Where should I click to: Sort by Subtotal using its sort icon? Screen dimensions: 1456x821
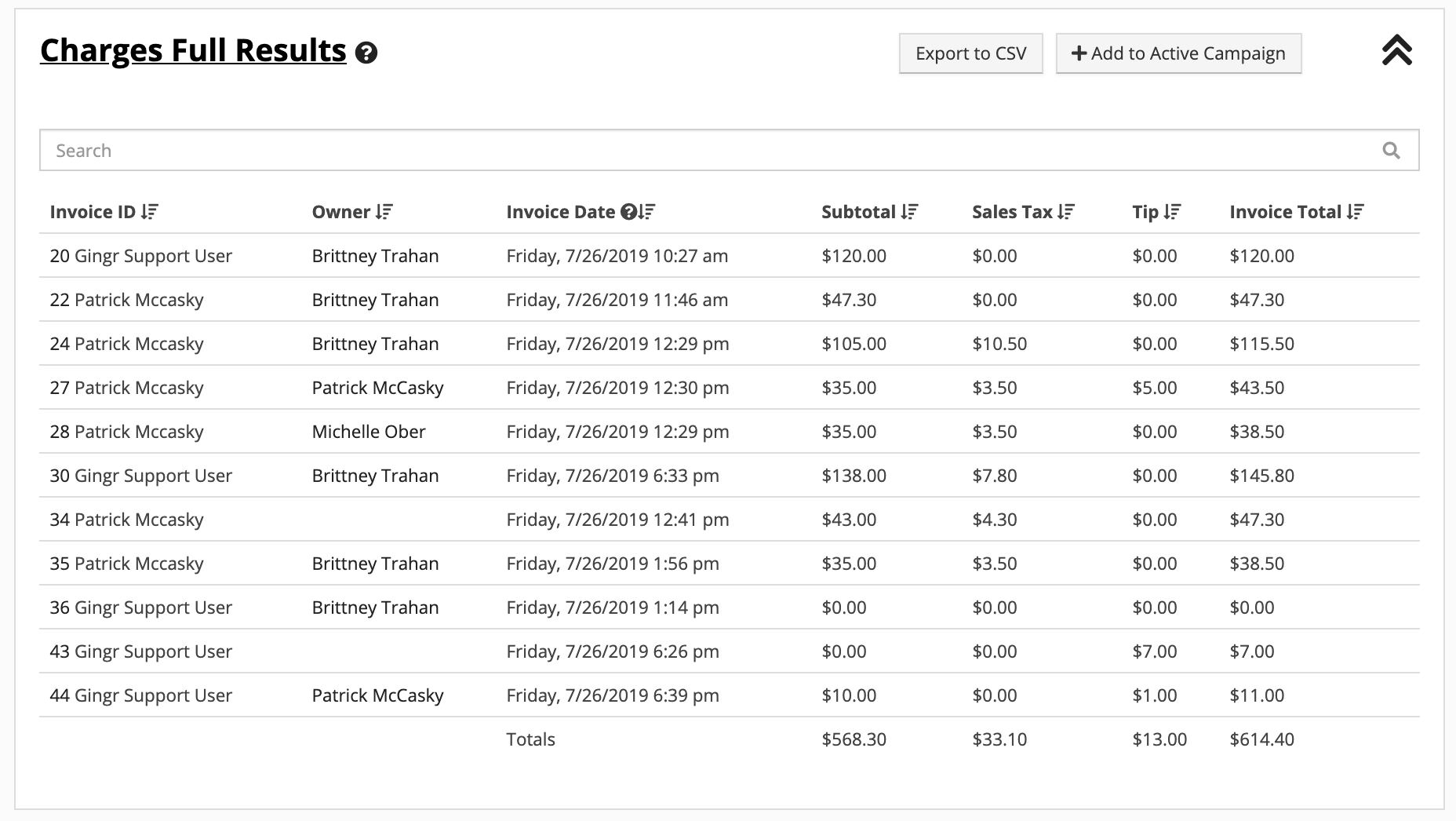909,212
